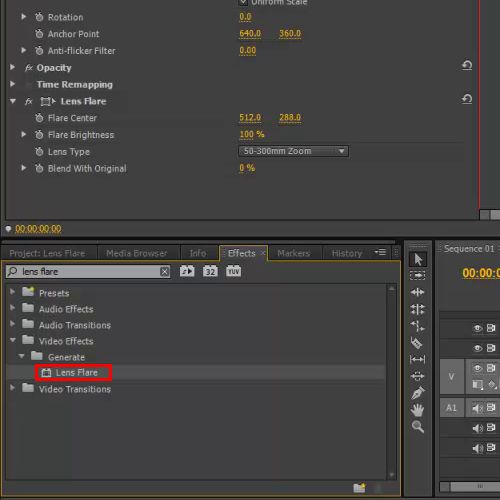
Task: Create new custom bin in Effects panel
Action: (x=359, y=488)
